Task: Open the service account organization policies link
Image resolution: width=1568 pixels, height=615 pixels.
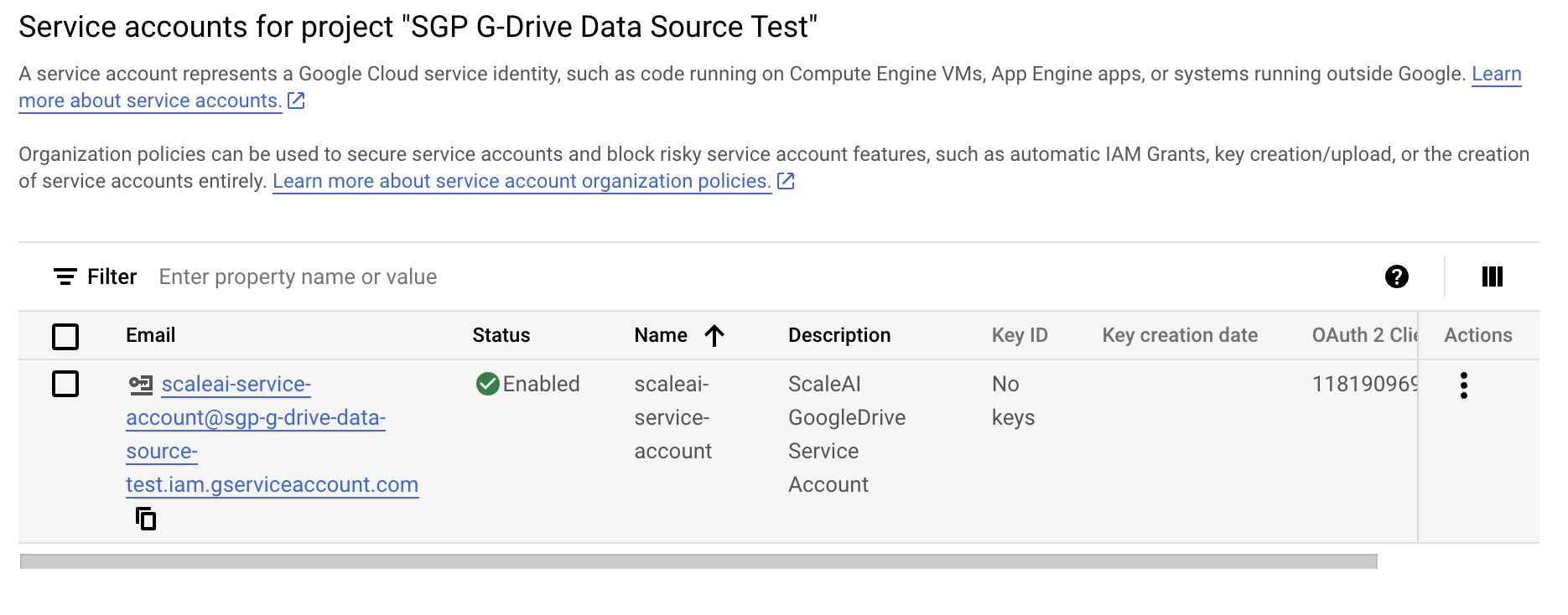Action: click(x=521, y=182)
